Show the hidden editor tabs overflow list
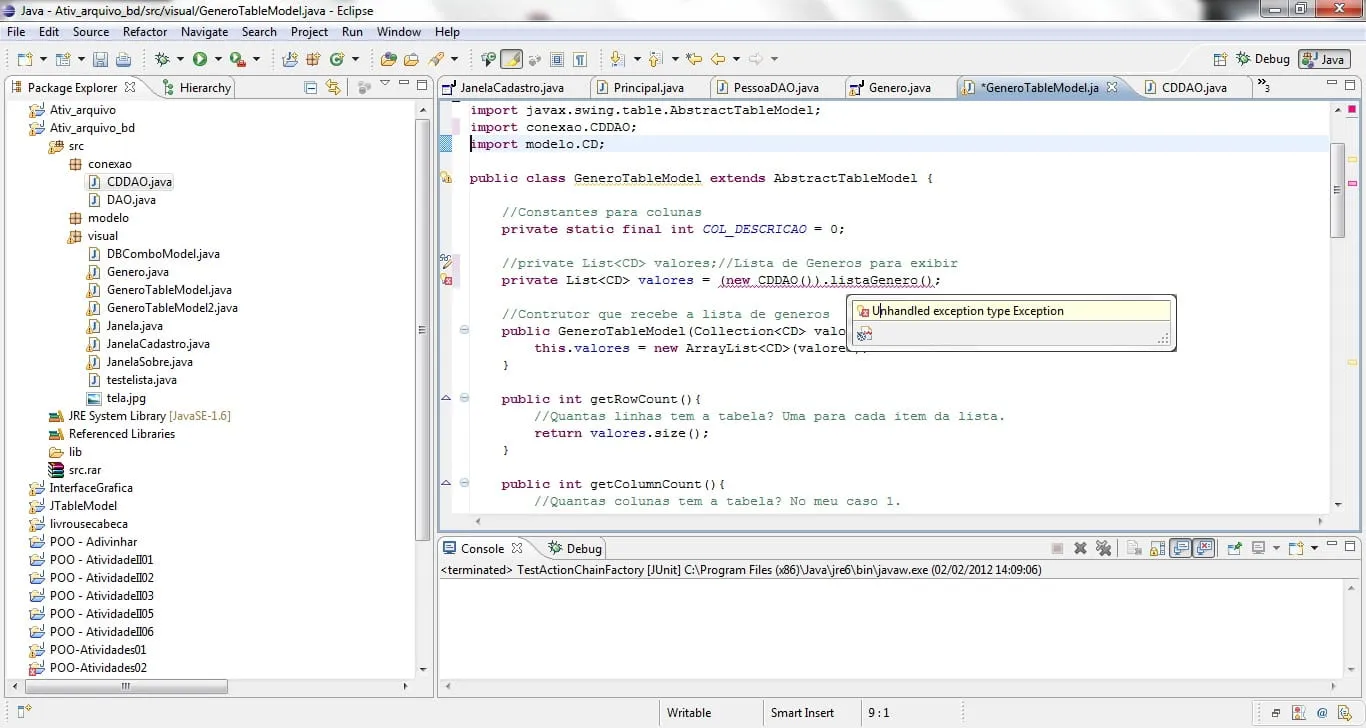Image resolution: width=1366 pixels, height=728 pixels. pyautogui.click(x=1262, y=87)
